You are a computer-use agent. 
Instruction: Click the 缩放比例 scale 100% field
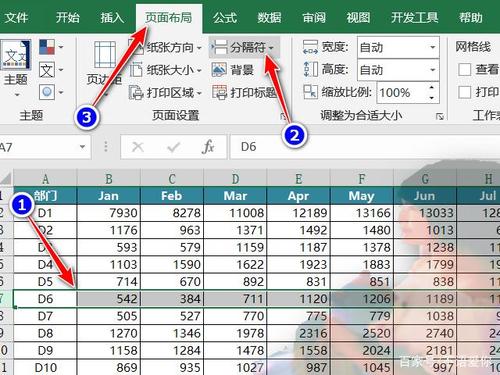(x=402, y=92)
